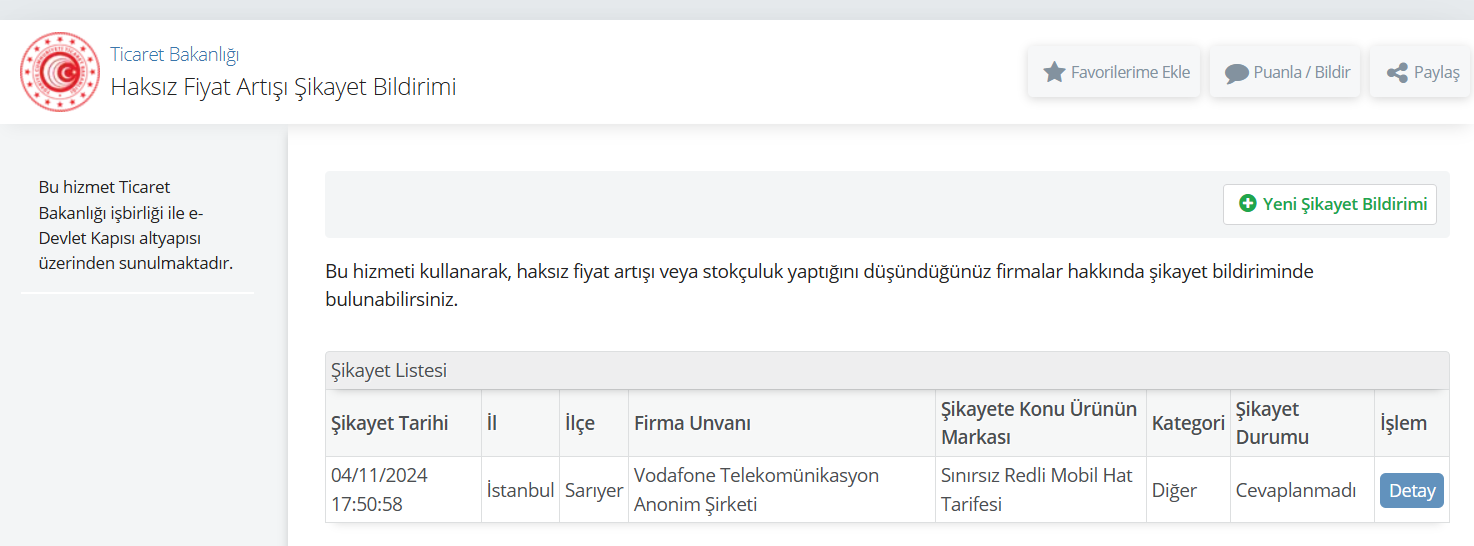
Task: Click the star icon in Favorilerime Ekle
Action: (x=1054, y=72)
